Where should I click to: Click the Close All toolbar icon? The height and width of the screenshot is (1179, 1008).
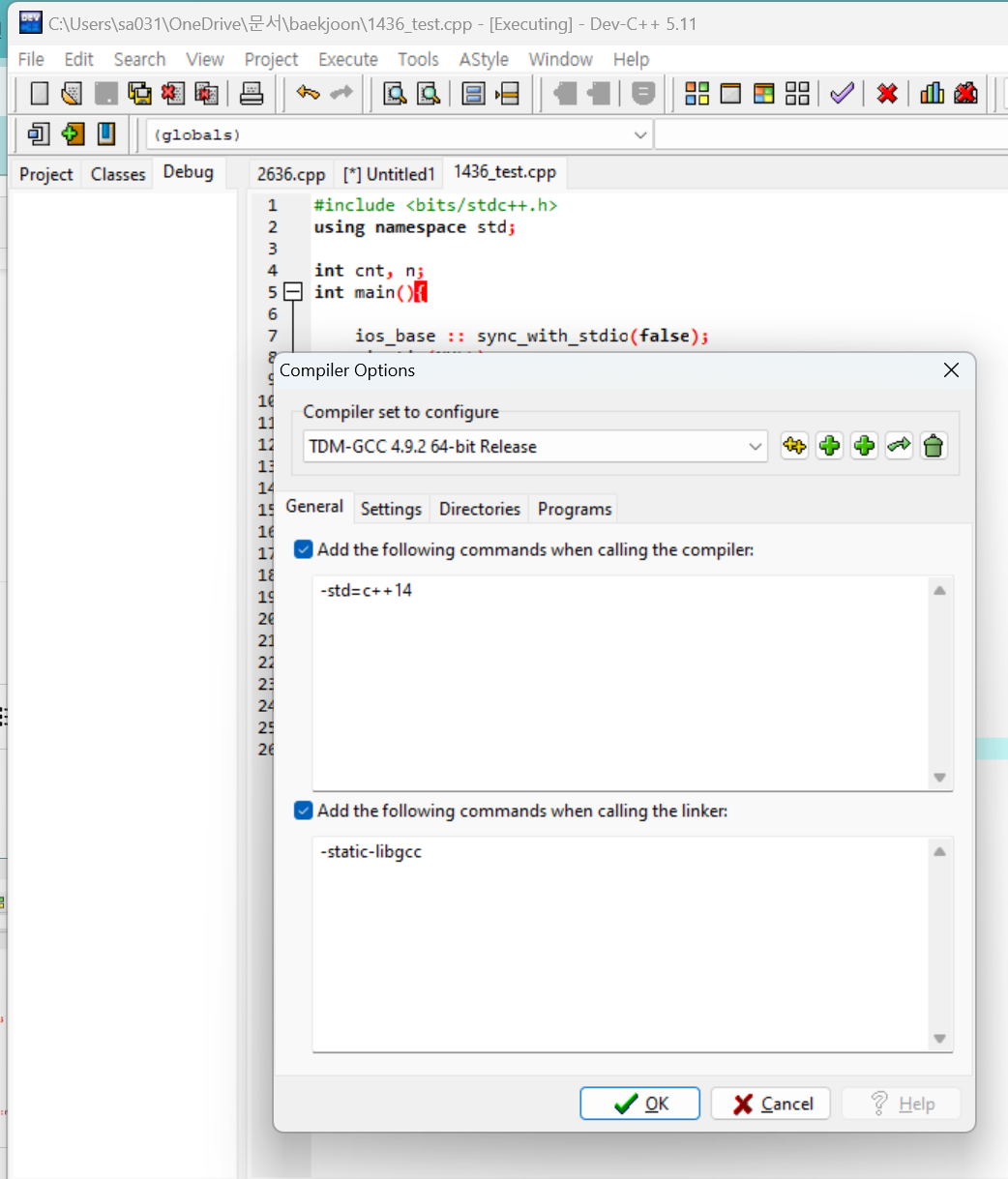[206, 94]
